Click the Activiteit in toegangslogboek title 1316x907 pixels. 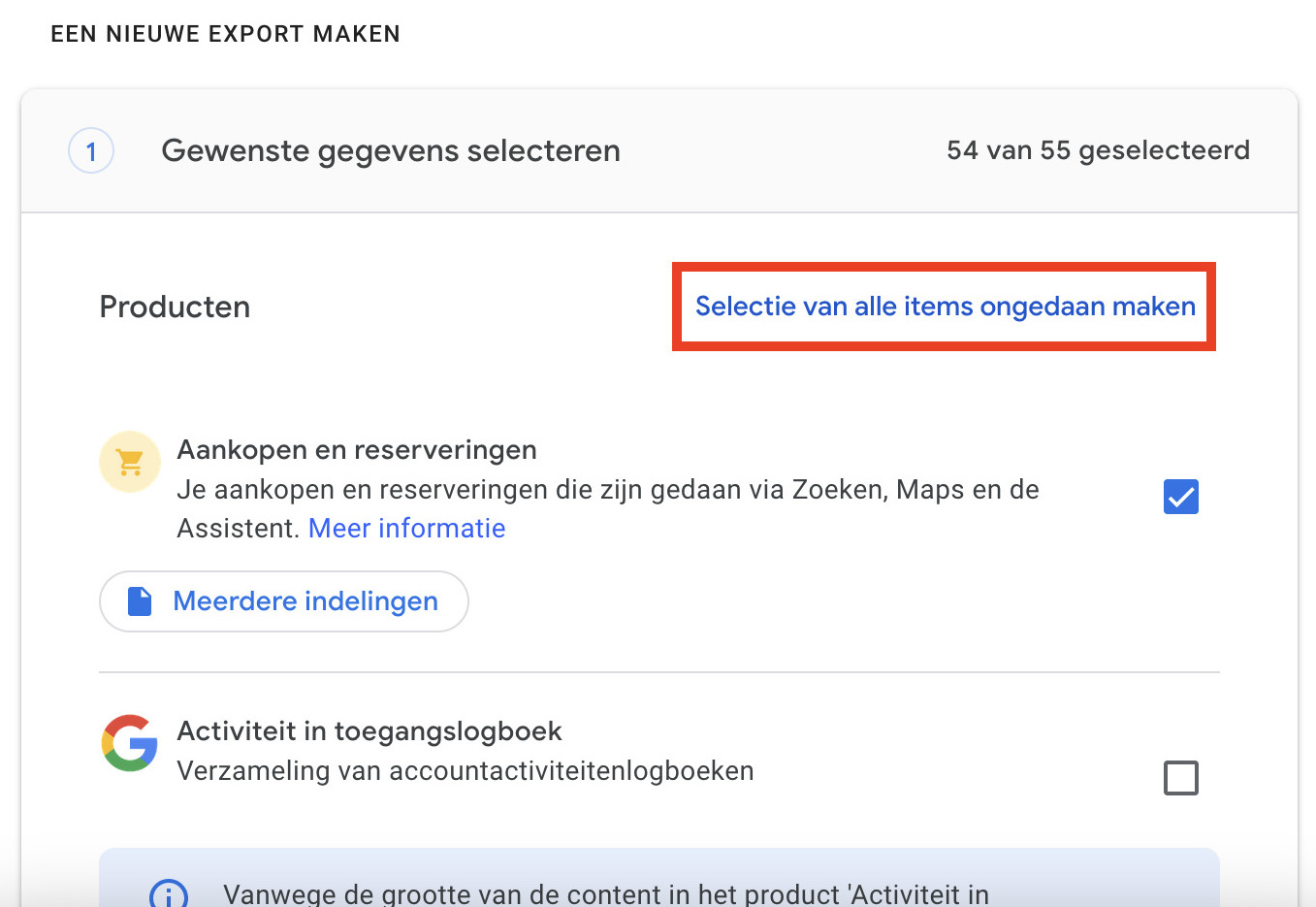point(369,731)
